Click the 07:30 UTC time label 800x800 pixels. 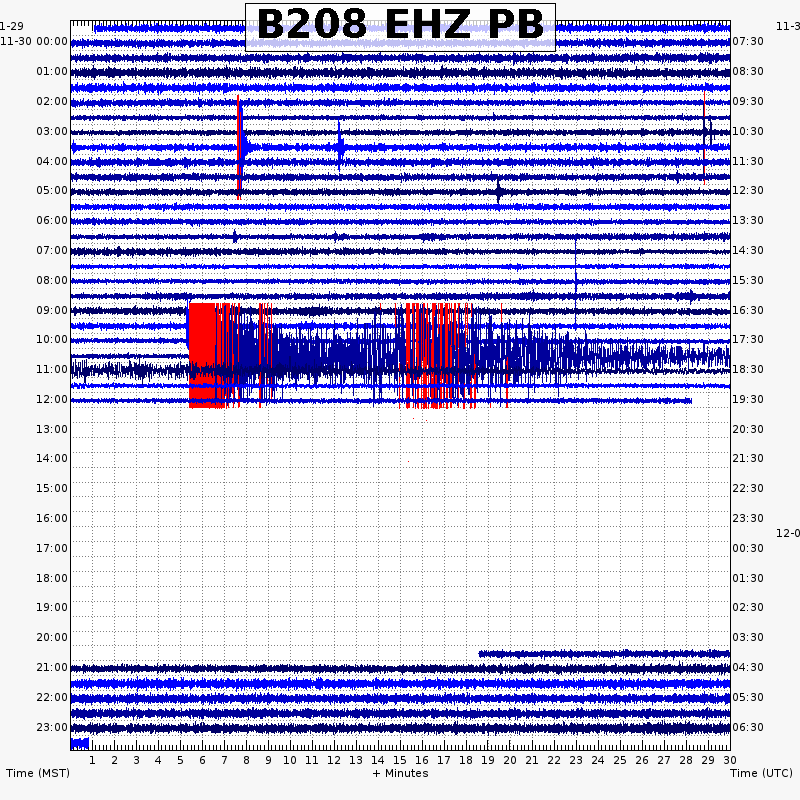coord(748,41)
